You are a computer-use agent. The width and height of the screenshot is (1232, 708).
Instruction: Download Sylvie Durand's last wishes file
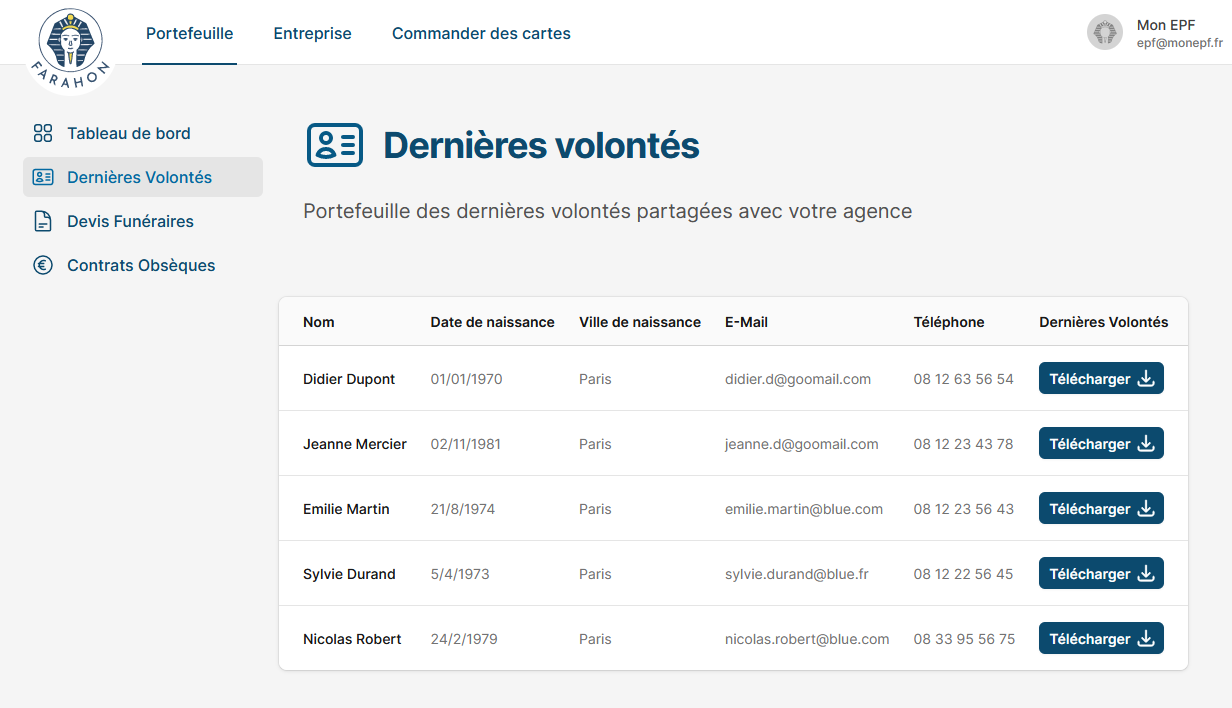(1101, 574)
